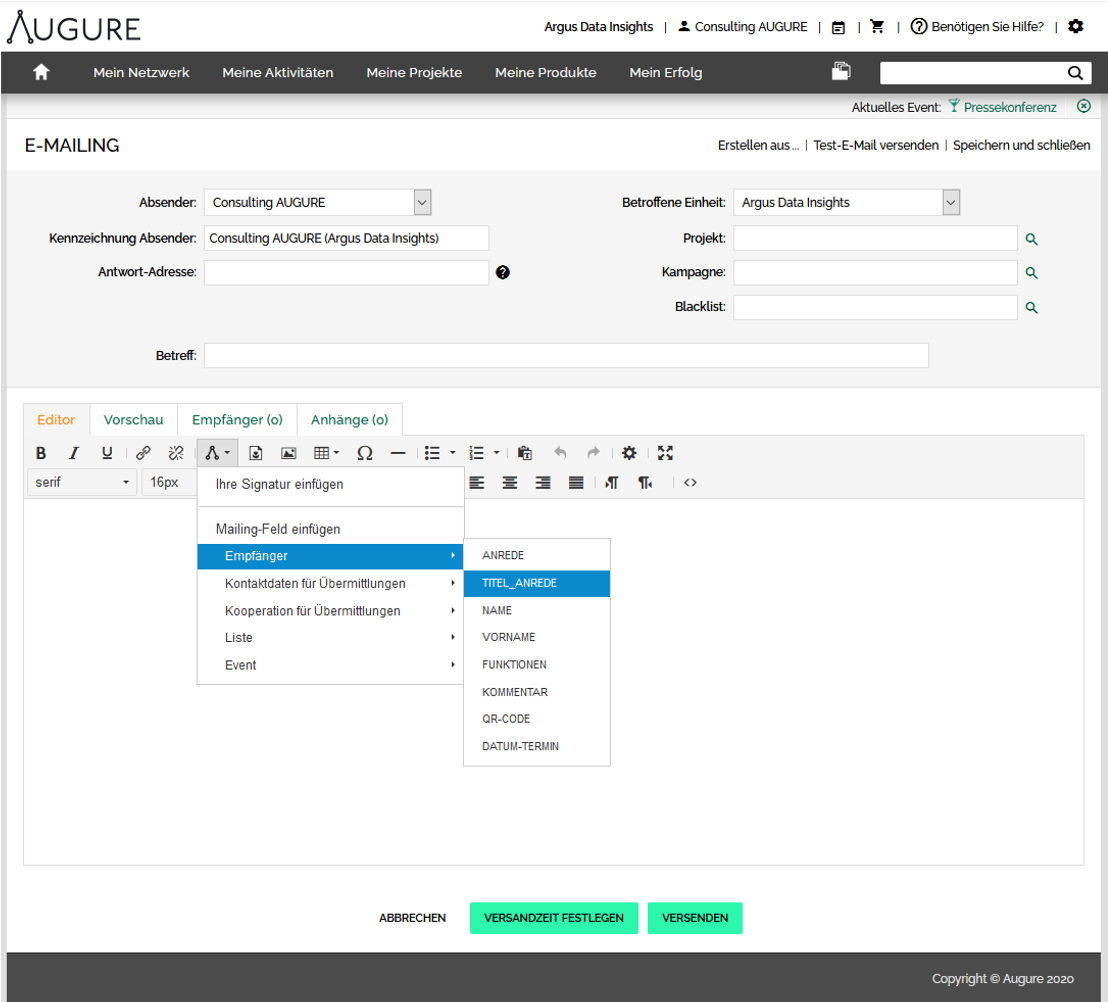Click the search magnifier in navbar
The image size is (1108, 1002).
pos(1075,72)
